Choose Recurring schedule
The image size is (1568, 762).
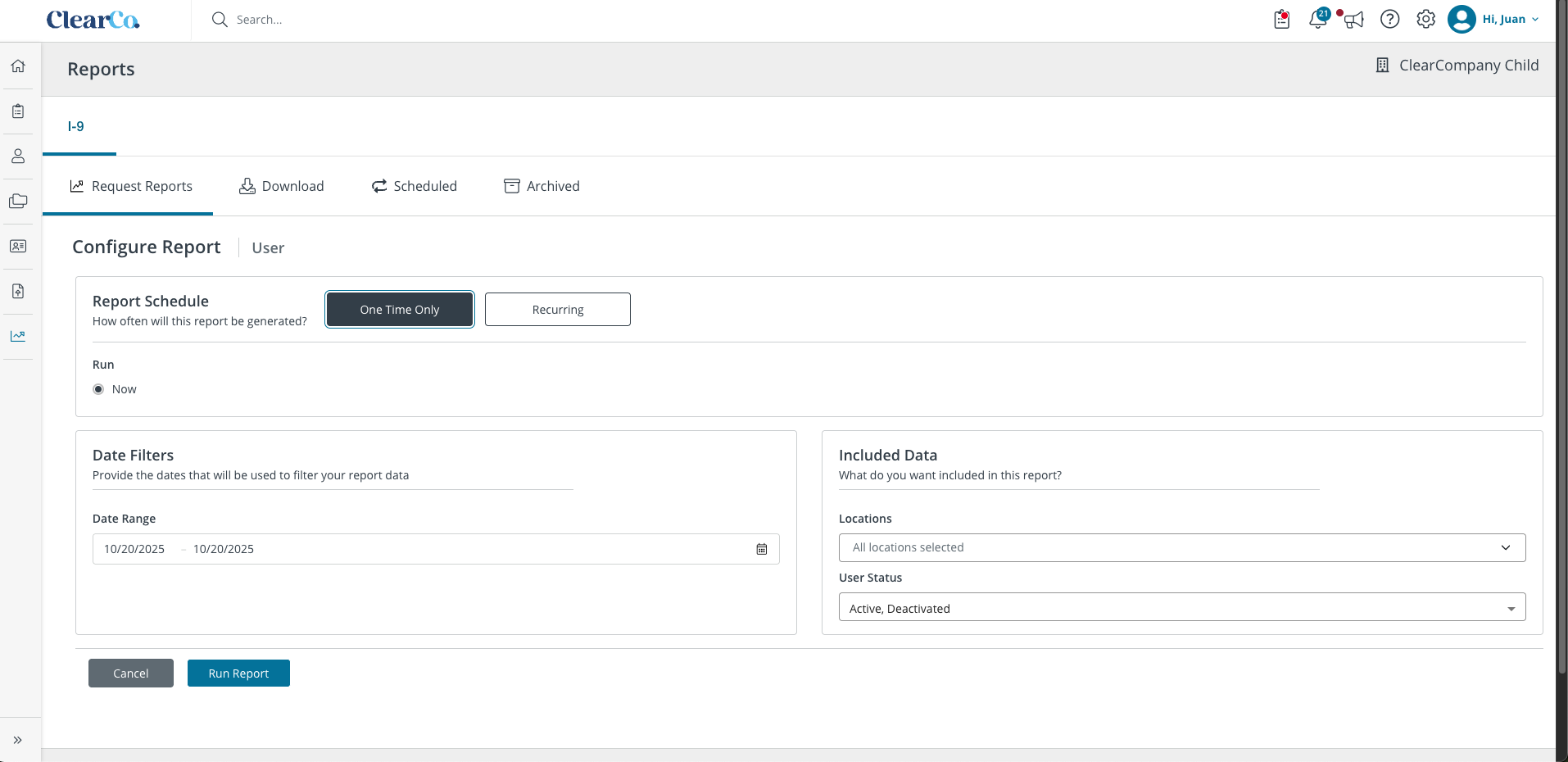coord(558,310)
